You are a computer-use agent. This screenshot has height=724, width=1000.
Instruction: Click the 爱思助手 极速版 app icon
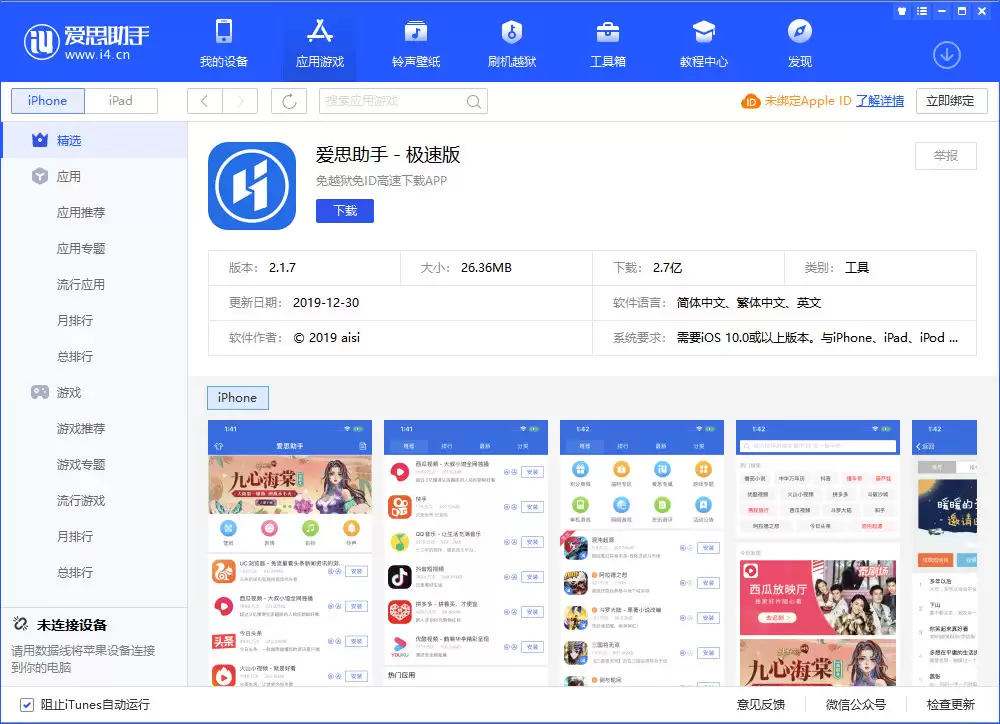pos(252,186)
